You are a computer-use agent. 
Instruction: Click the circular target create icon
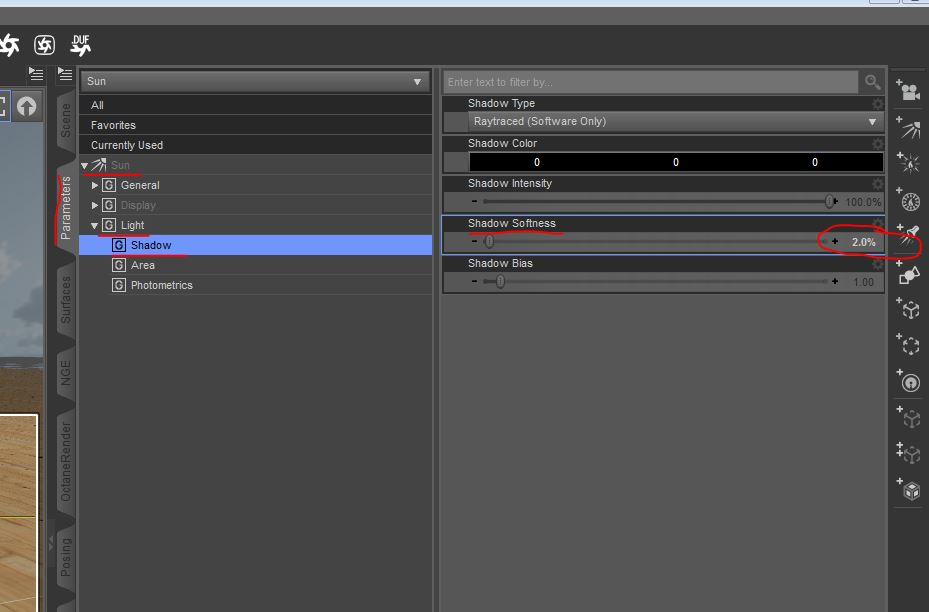click(x=908, y=381)
